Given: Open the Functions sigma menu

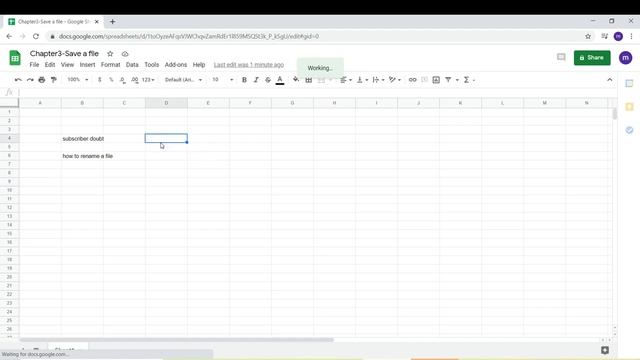Looking at the screenshot, I should point(469,80).
